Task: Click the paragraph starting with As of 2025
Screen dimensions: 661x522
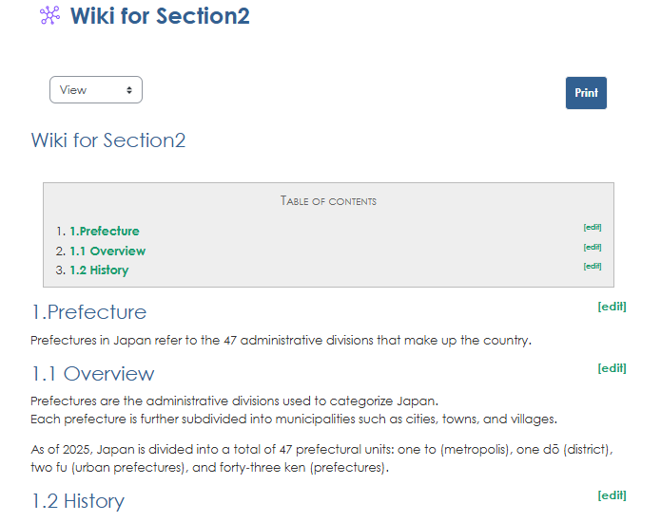Action: tap(320, 458)
